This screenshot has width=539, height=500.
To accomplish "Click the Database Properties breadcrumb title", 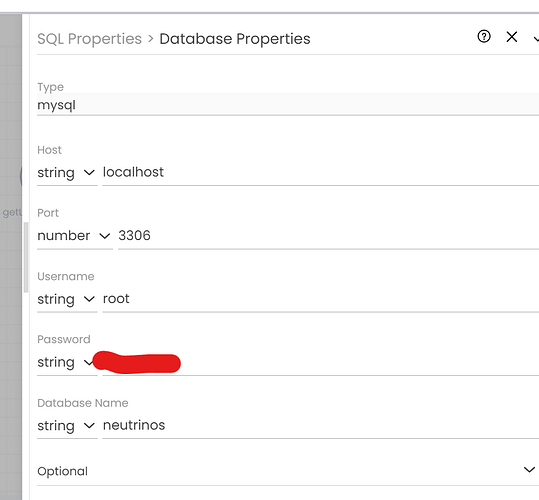I will (235, 38).
